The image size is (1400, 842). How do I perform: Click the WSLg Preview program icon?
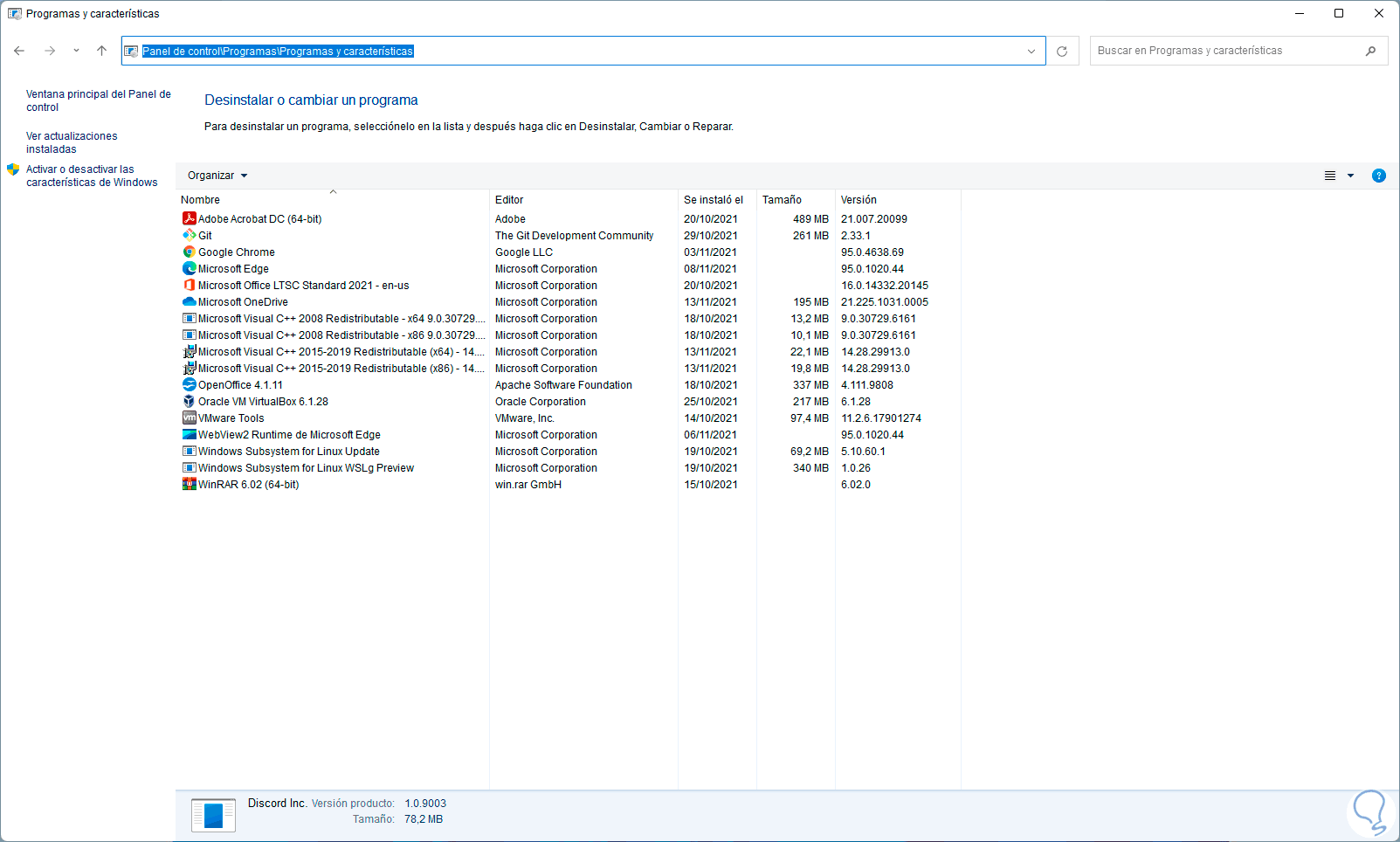[189, 467]
